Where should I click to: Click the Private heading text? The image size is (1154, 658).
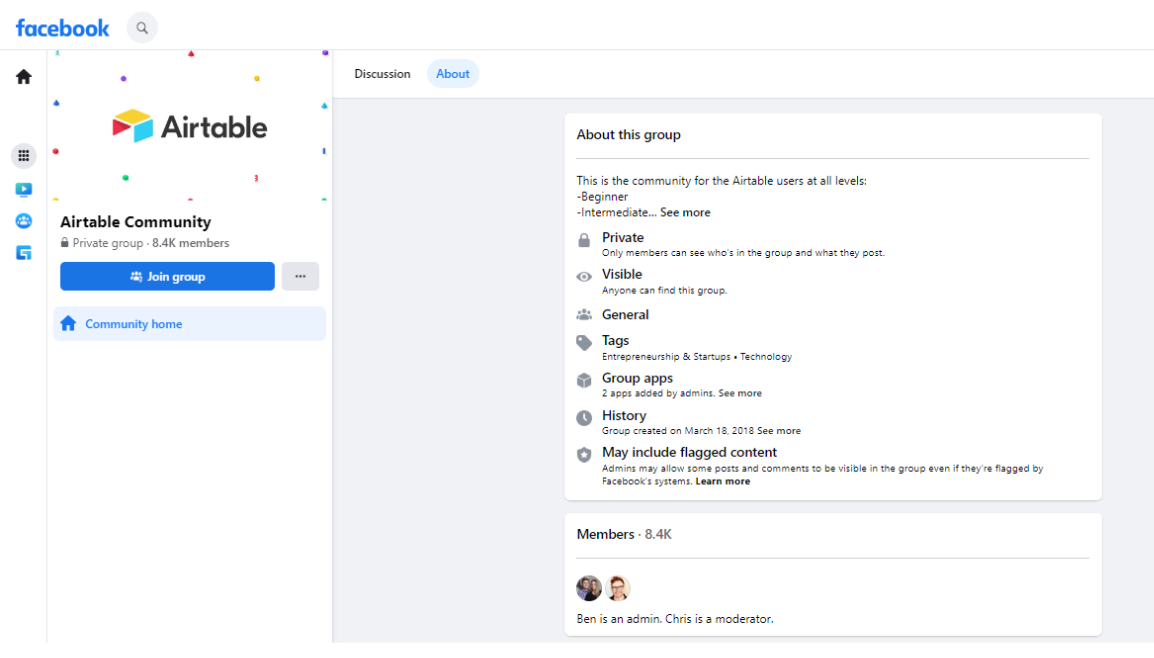click(x=623, y=238)
